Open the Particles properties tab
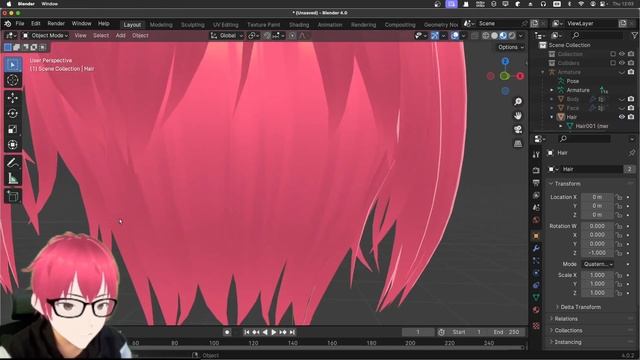640x360 pixels. [x=536, y=261]
